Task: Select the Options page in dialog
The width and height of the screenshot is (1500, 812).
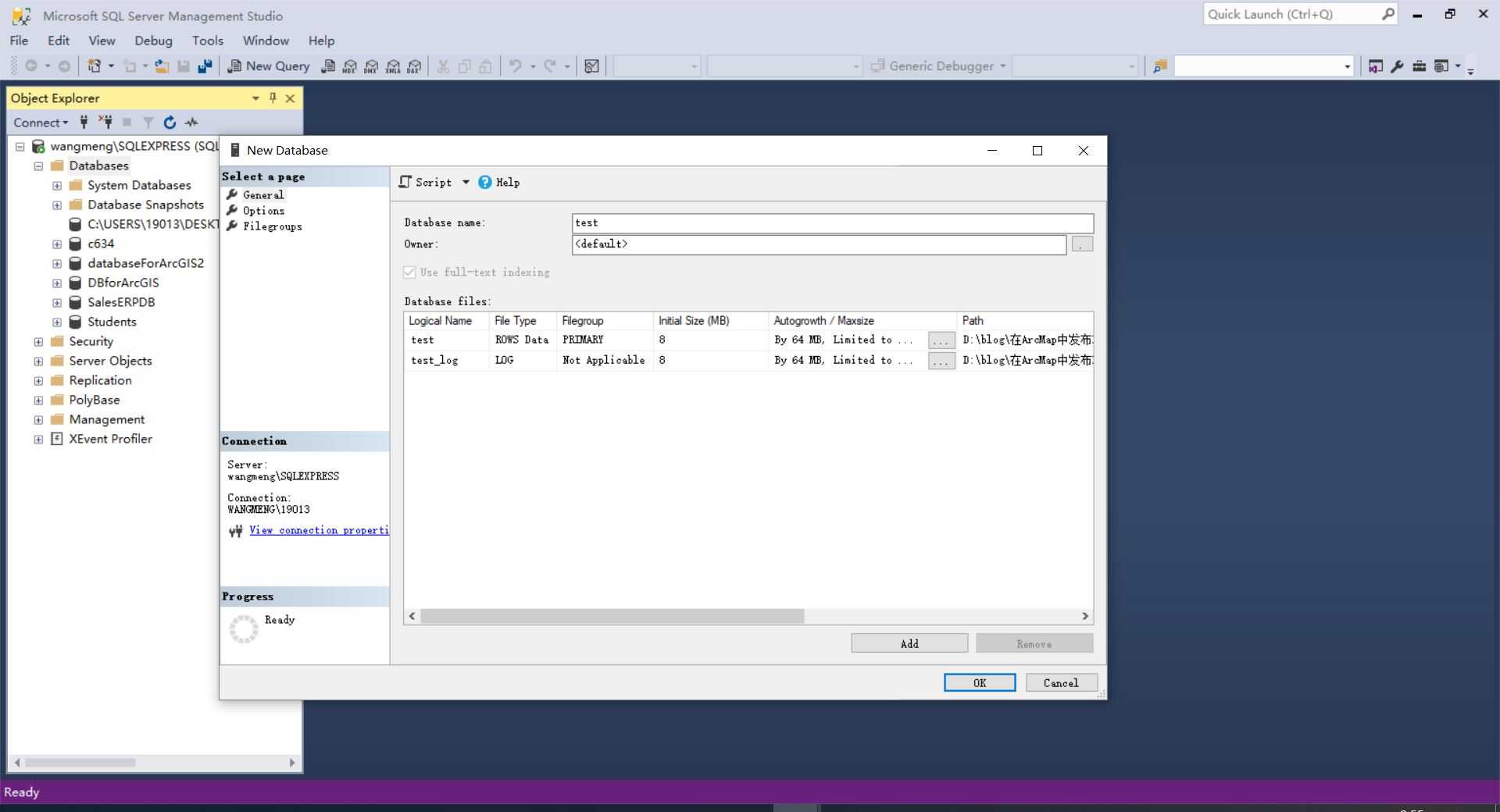Action: (263, 211)
